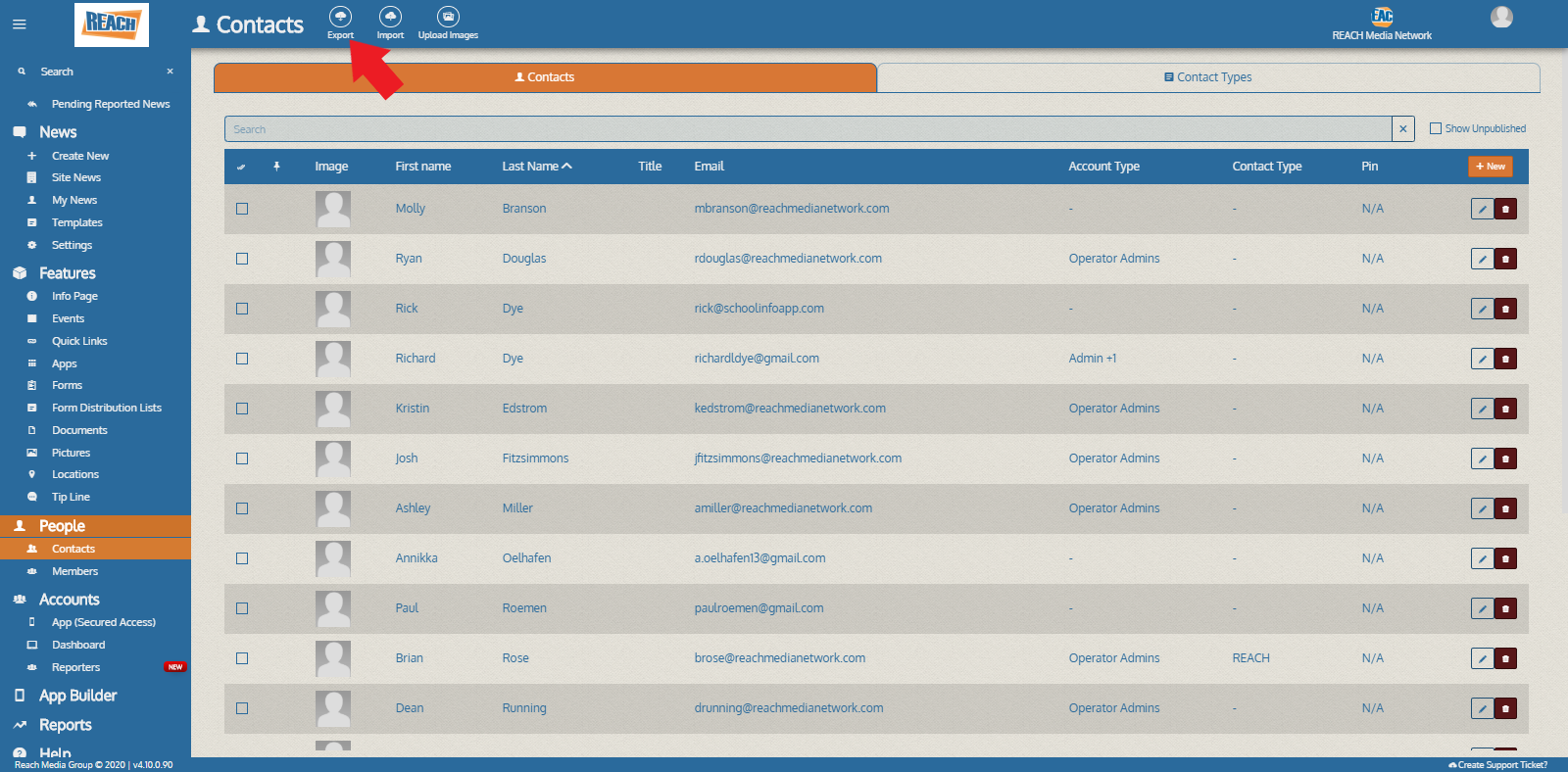
Task: Click Operator Admins for Ryan Douglas
Action: [x=1114, y=259]
